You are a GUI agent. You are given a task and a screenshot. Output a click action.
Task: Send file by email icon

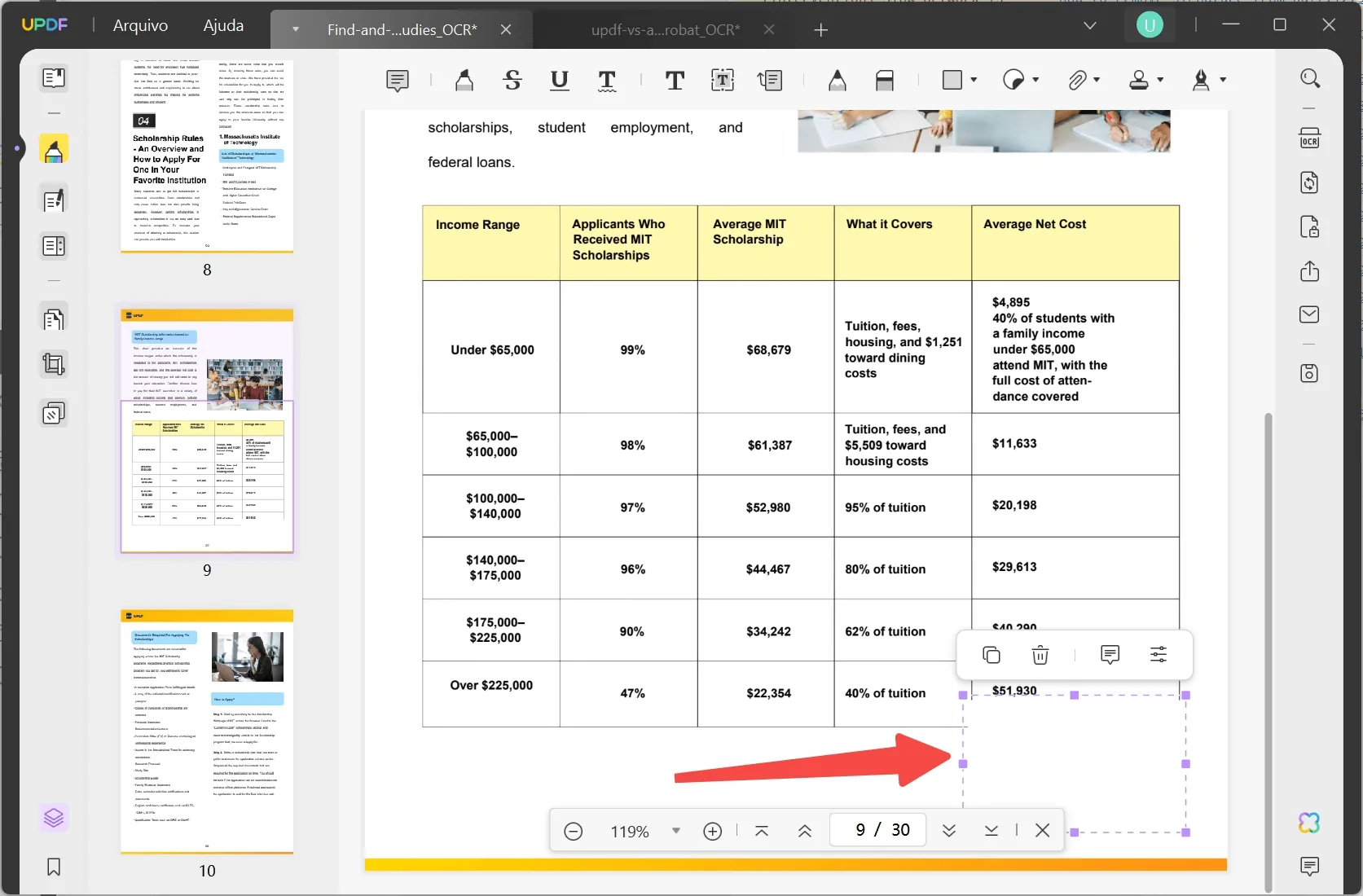(1310, 314)
